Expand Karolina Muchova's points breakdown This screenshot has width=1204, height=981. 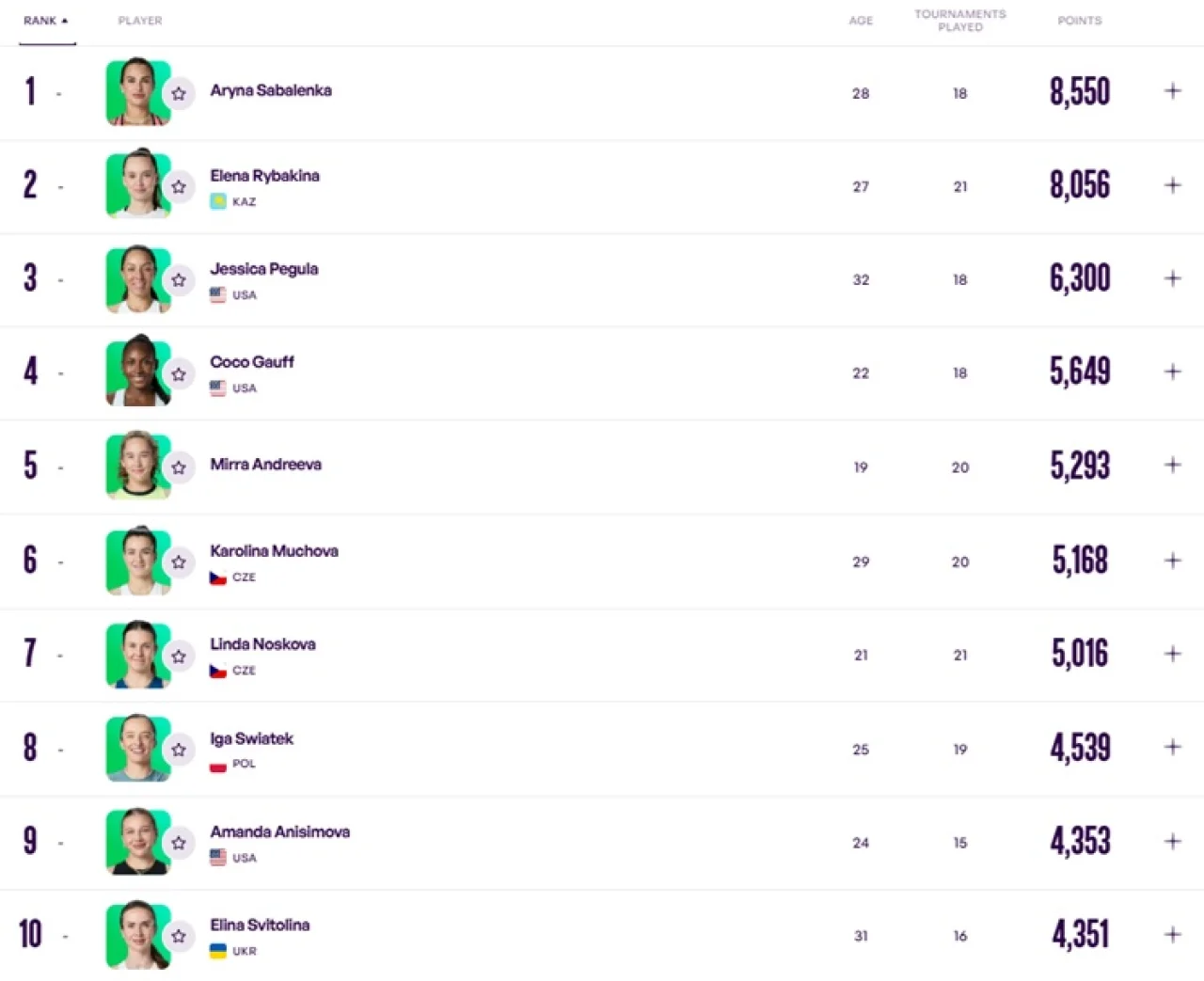(1172, 560)
